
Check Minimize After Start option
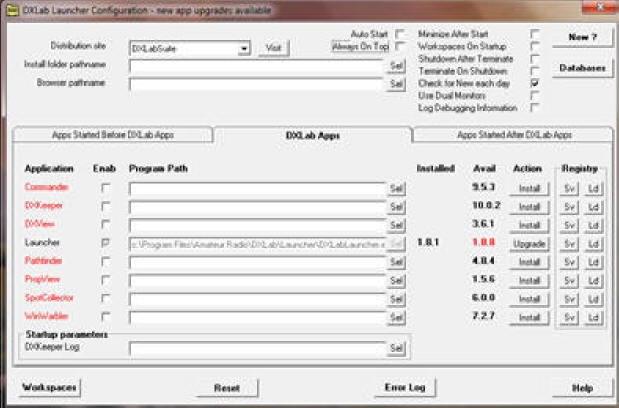(x=535, y=34)
